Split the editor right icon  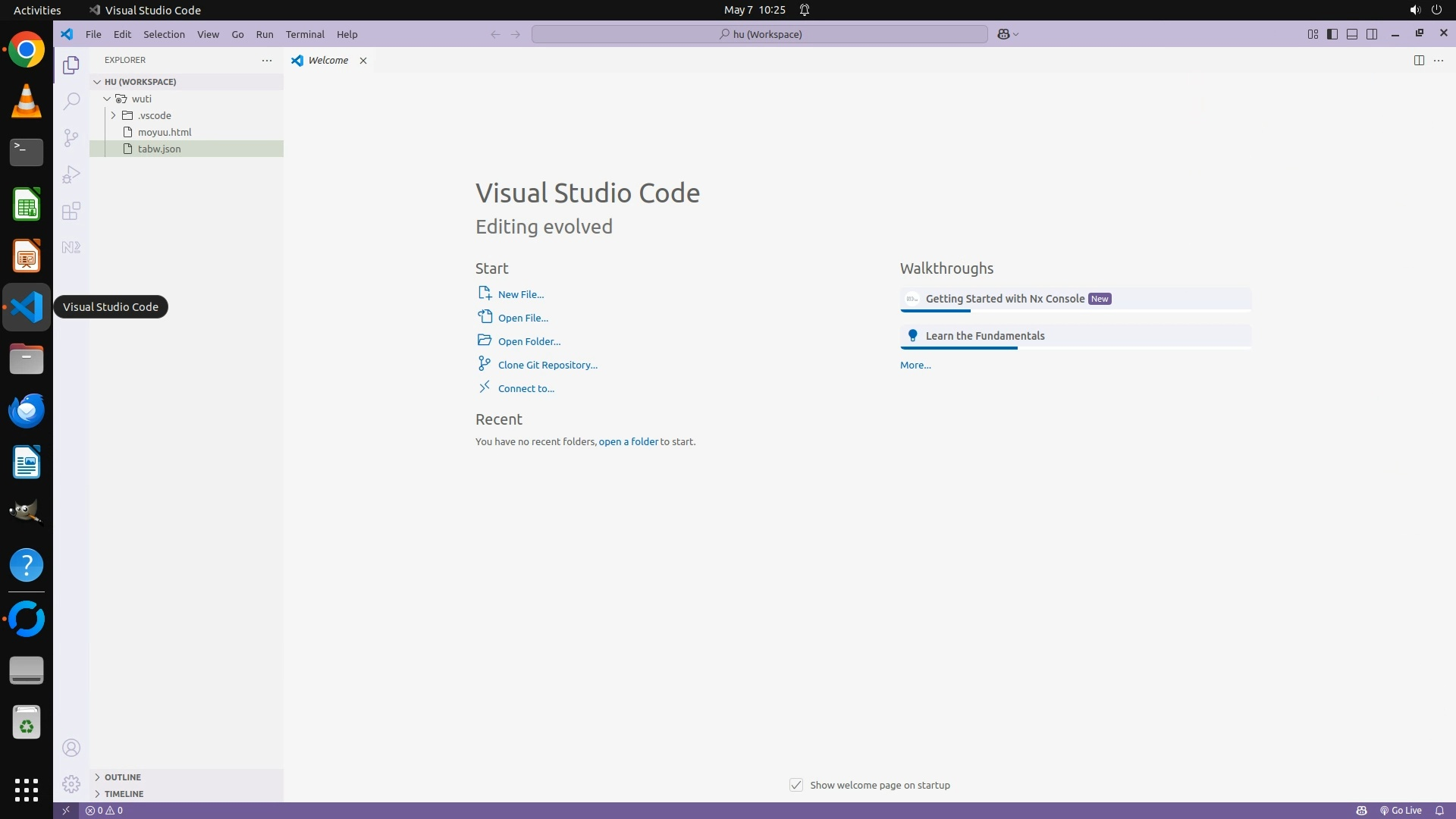1419,61
